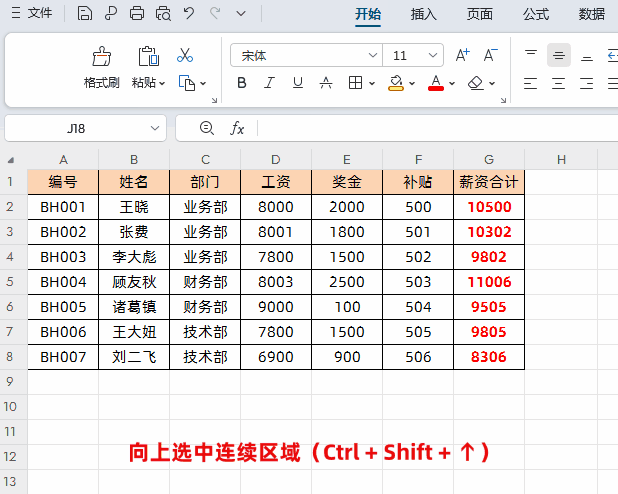The image size is (618, 494).
Task: Center text horizontally
Action: click(x=558, y=83)
